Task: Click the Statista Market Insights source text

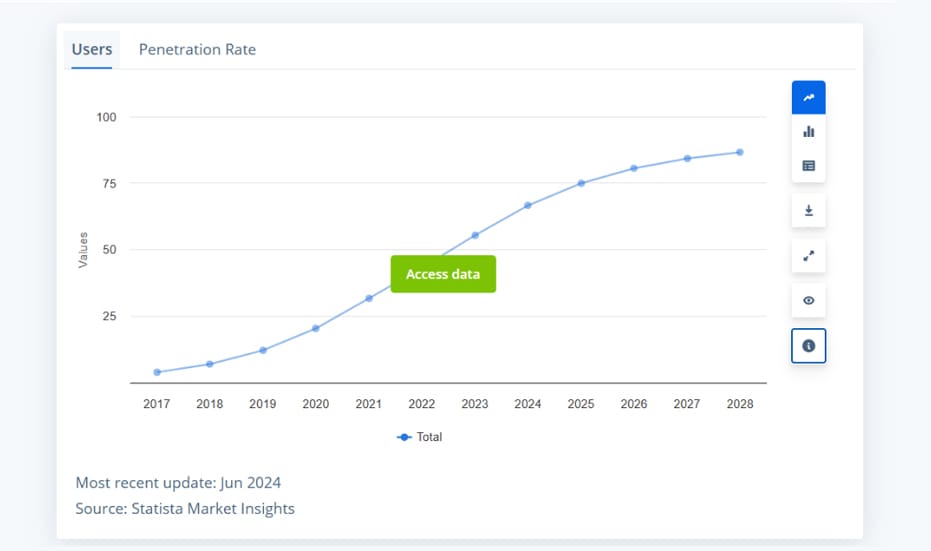Action: tap(213, 508)
